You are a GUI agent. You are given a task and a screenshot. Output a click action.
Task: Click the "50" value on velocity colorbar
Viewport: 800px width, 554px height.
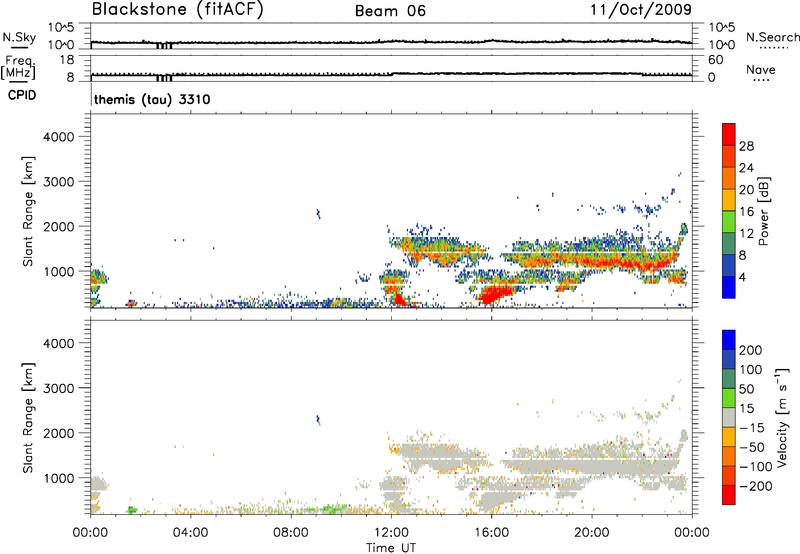coord(747,389)
